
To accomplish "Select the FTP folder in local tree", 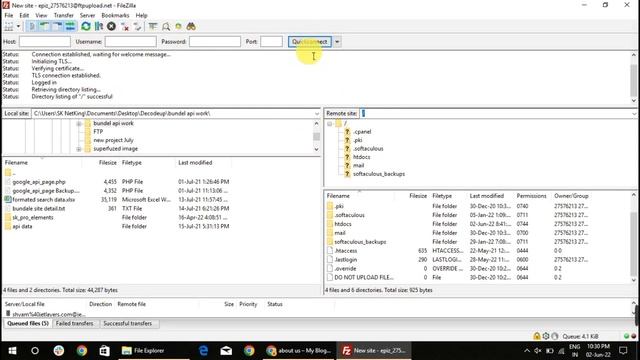I will click(98, 131).
